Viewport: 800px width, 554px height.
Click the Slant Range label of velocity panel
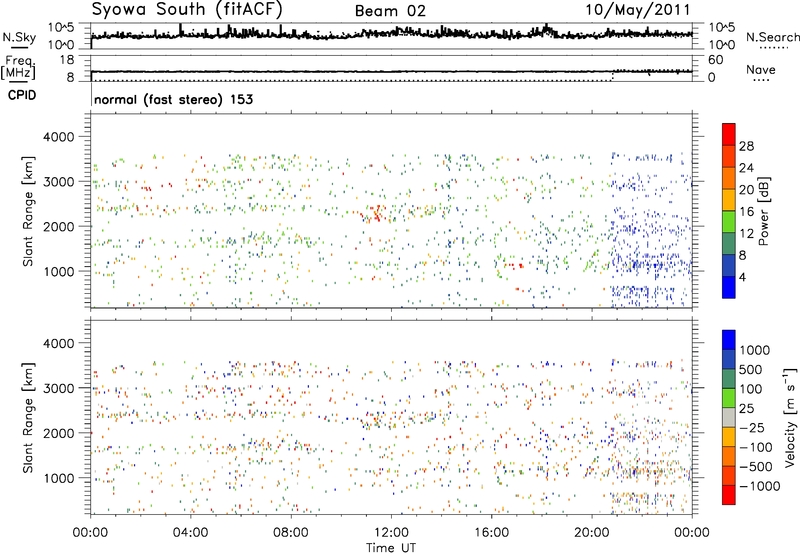[28, 417]
